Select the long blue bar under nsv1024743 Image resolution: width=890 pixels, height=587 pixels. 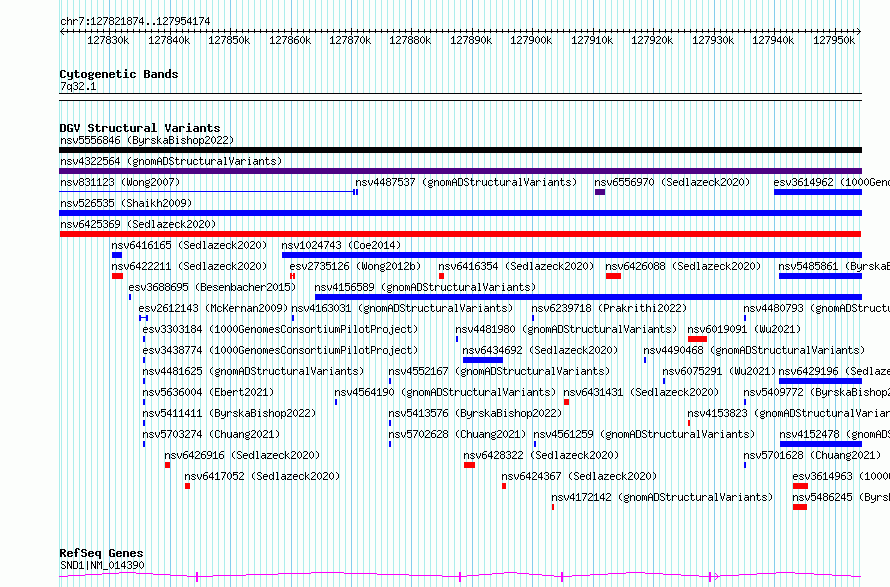(x=572, y=255)
